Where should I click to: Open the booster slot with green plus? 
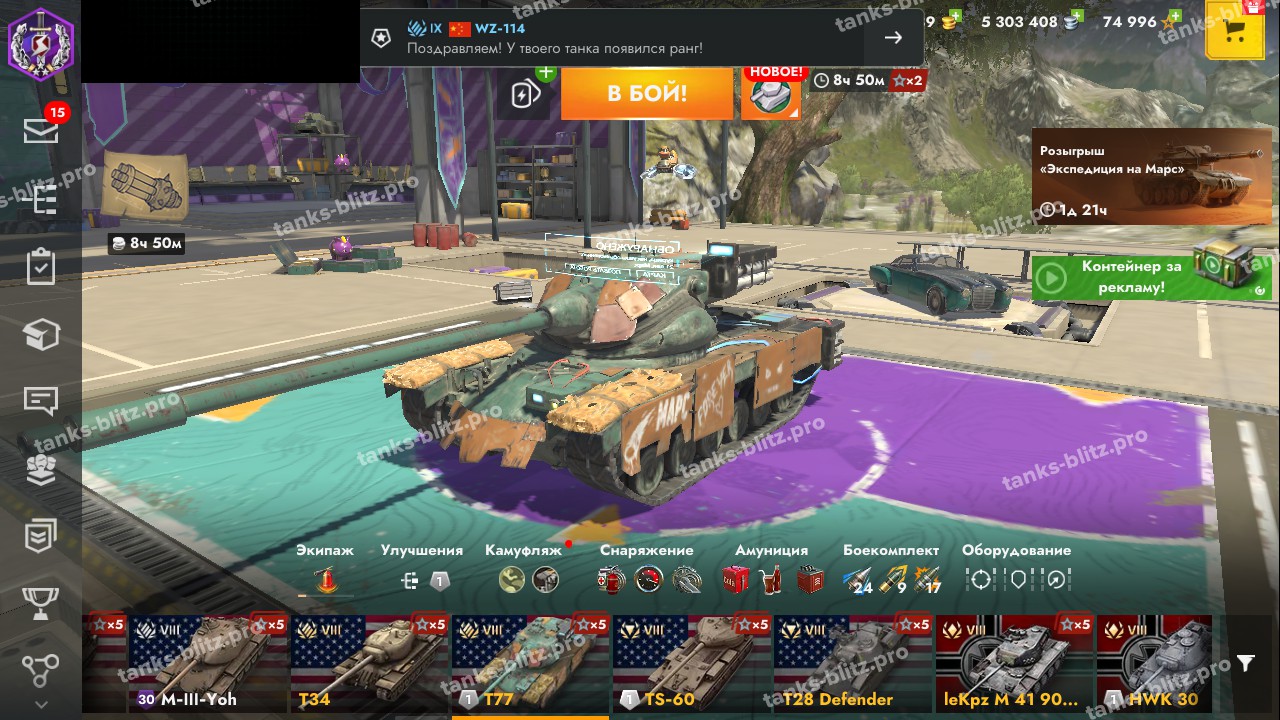(x=529, y=93)
